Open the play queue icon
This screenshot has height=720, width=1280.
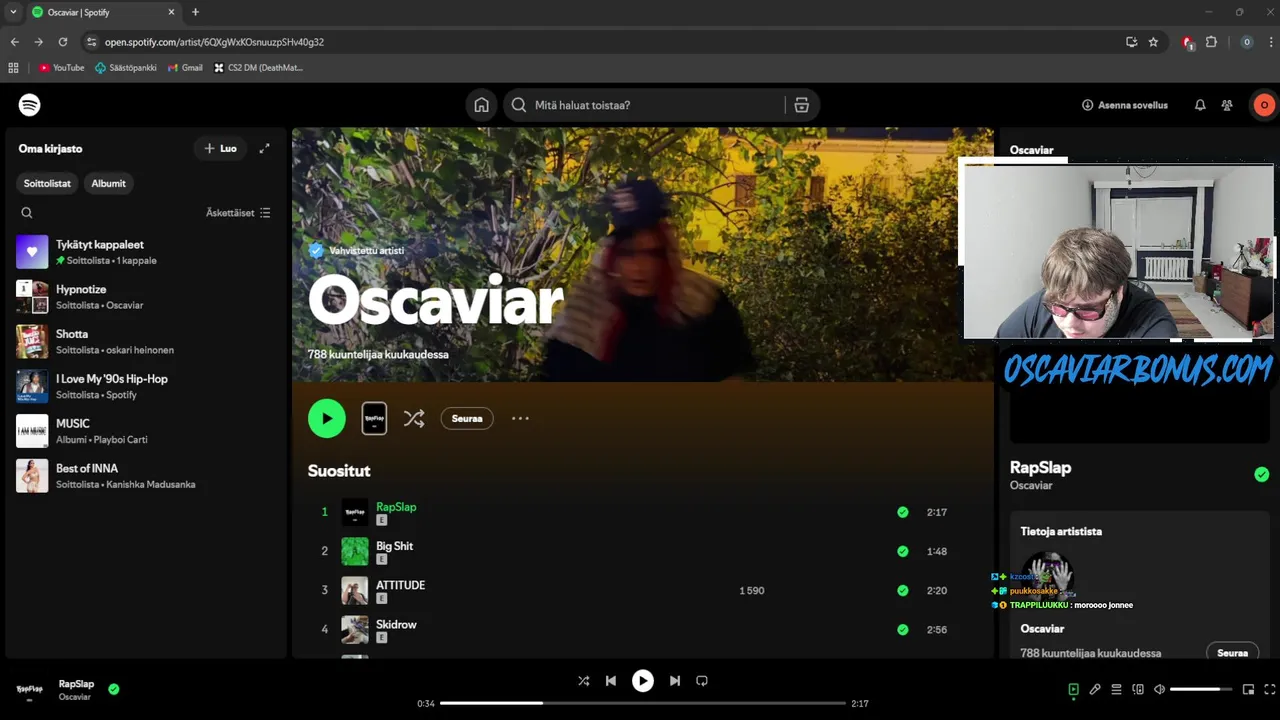1116,689
